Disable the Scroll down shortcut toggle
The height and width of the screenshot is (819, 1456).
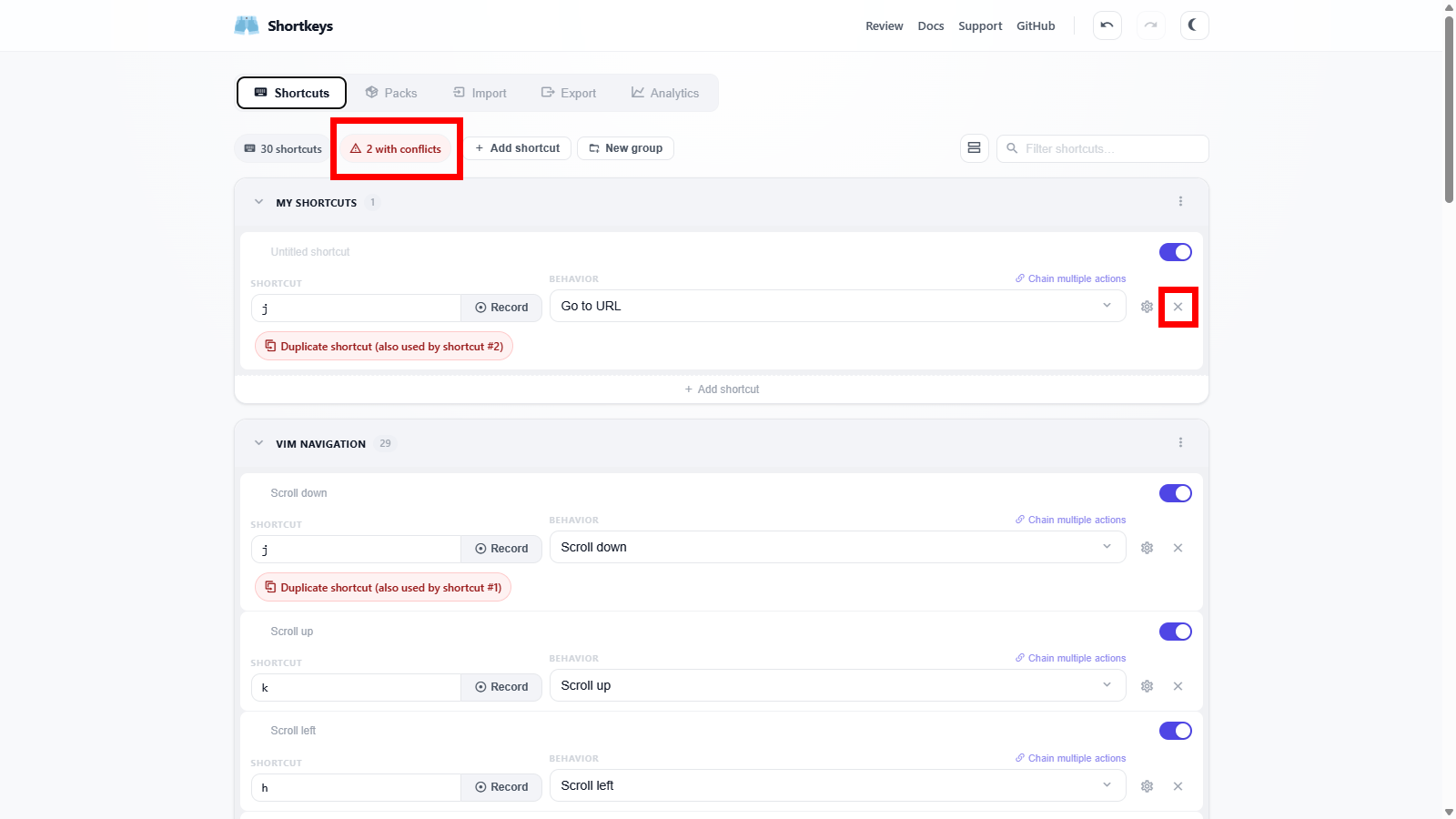pos(1175,493)
